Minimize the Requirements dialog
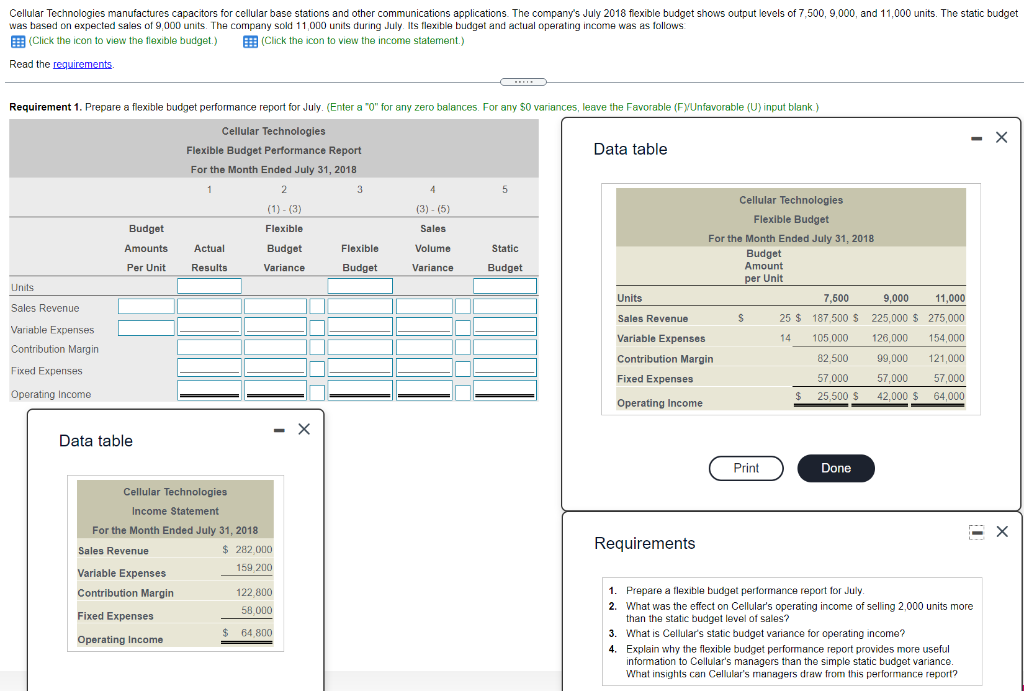This screenshot has width=1024, height=691. tap(976, 532)
